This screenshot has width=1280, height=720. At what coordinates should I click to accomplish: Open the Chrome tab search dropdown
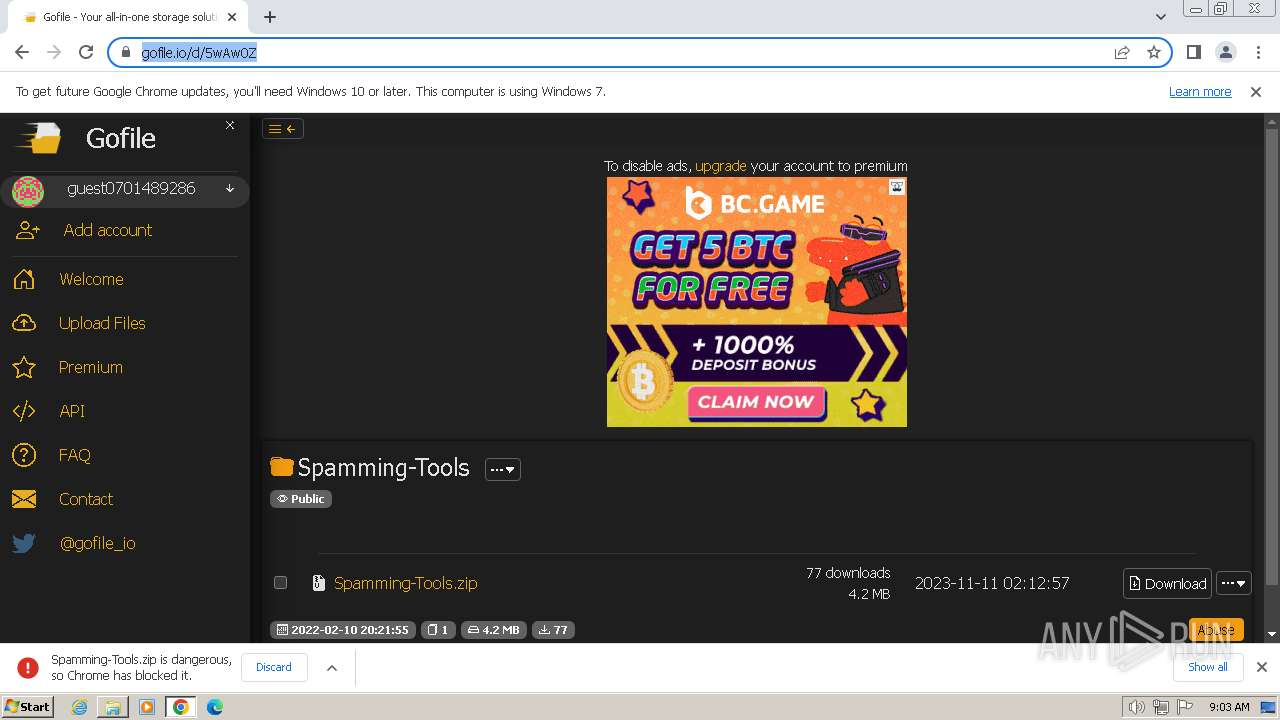point(1160,17)
